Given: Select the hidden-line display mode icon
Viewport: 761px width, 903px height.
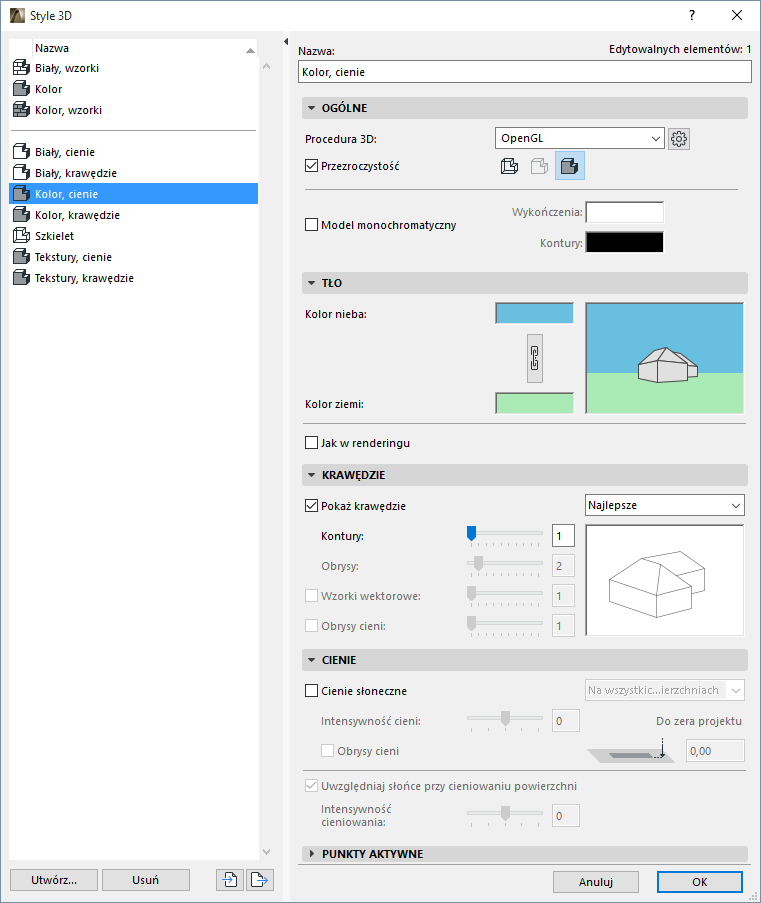Looking at the screenshot, I should coord(539,166).
